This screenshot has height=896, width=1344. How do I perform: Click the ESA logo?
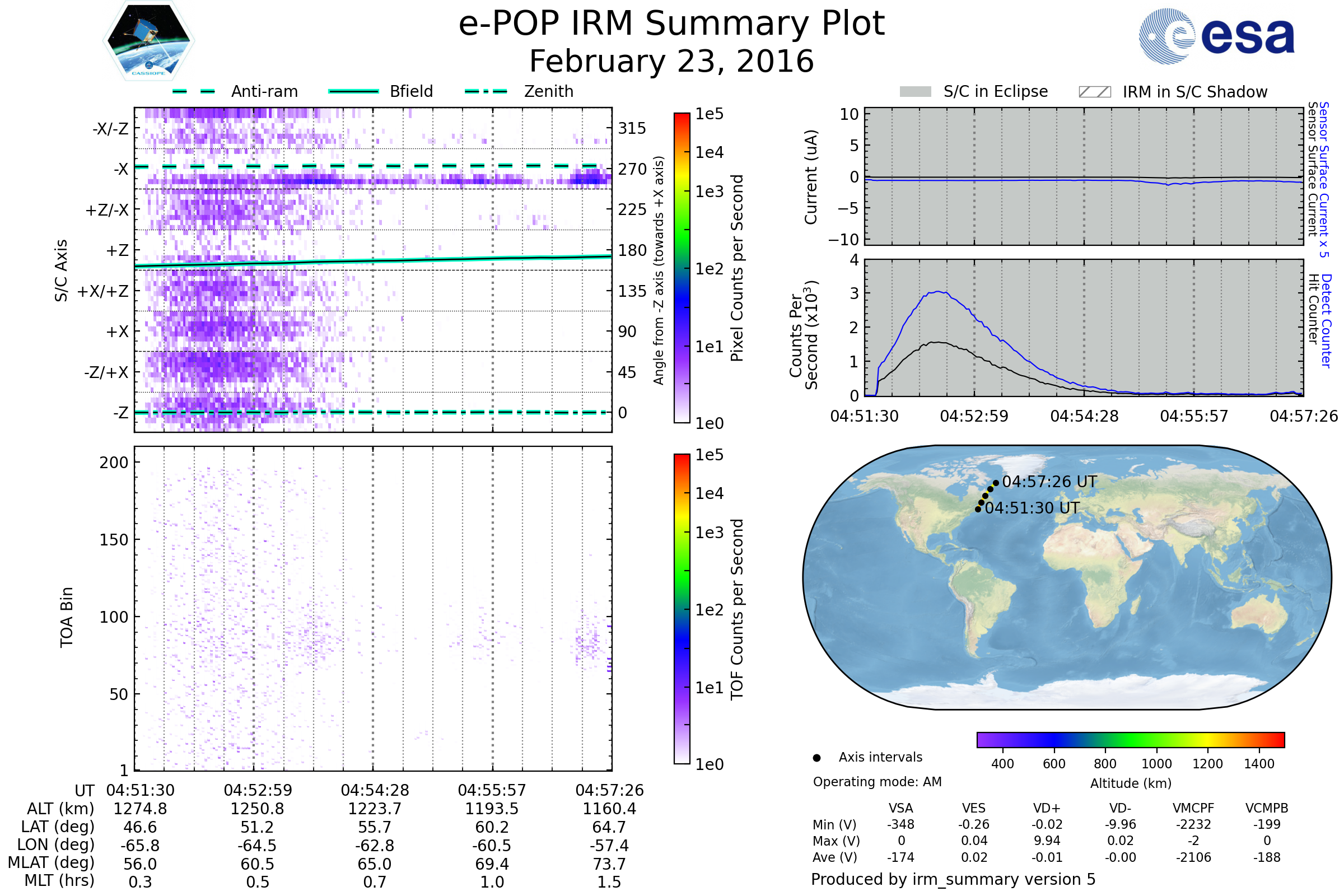coord(1216,36)
